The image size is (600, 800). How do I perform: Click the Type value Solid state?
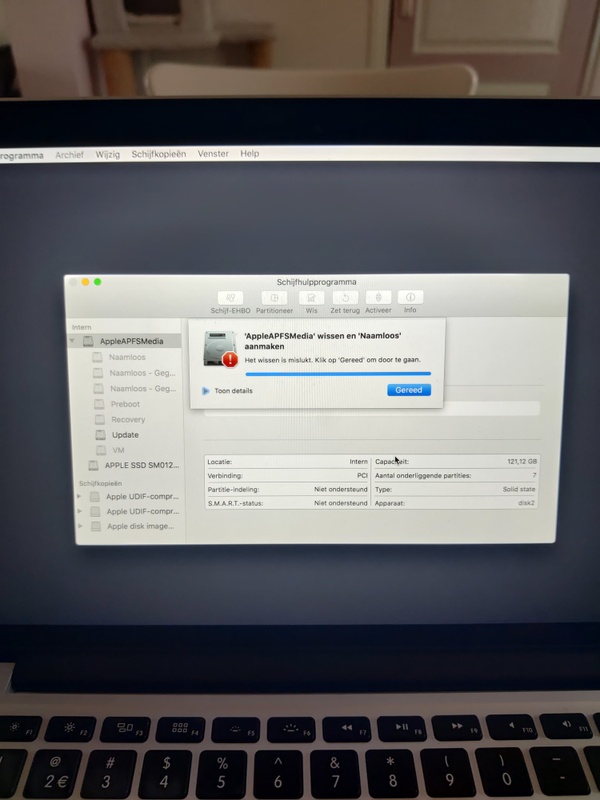(519, 489)
